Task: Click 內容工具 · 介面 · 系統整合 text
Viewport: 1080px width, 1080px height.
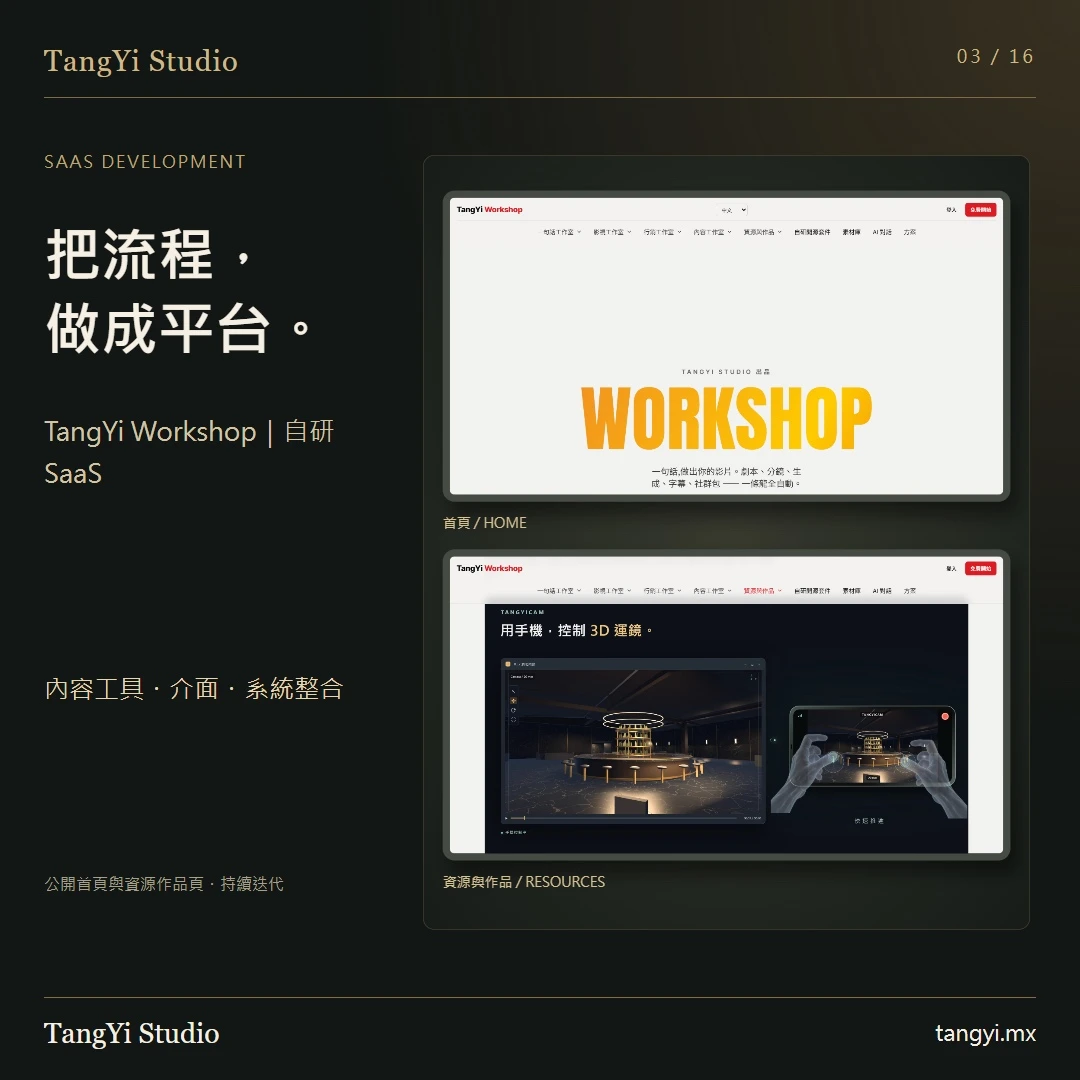Action: (x=194, y=689)
